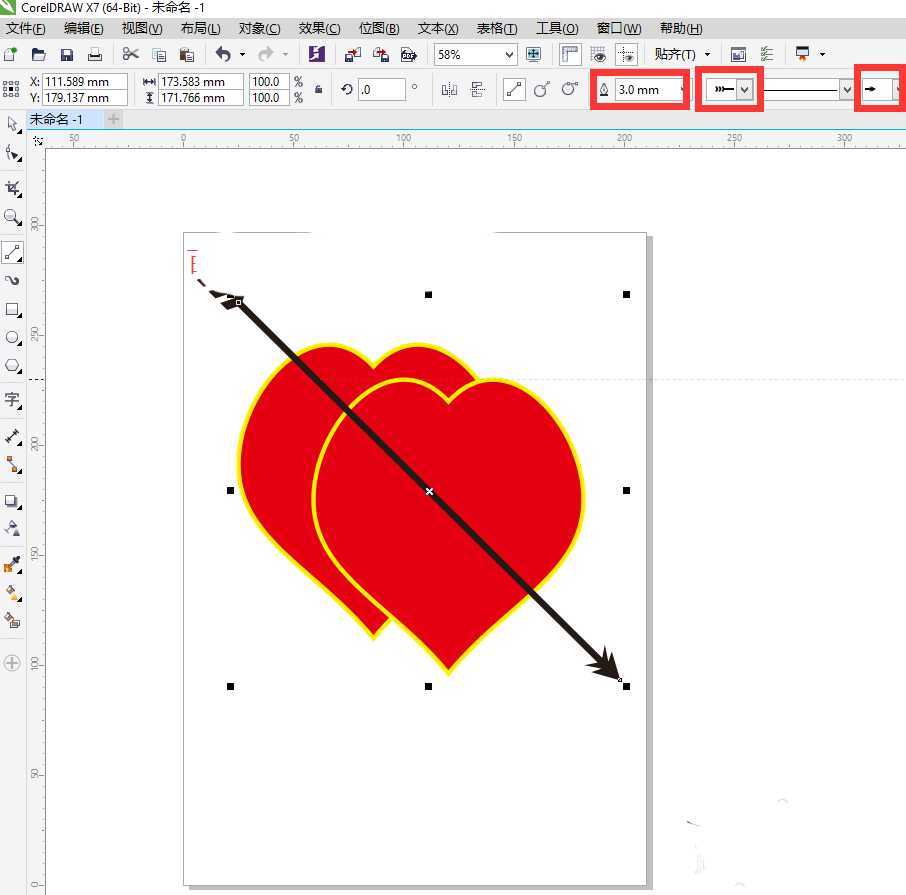Choose the Rectangle tool

click(x=12, y=309)
